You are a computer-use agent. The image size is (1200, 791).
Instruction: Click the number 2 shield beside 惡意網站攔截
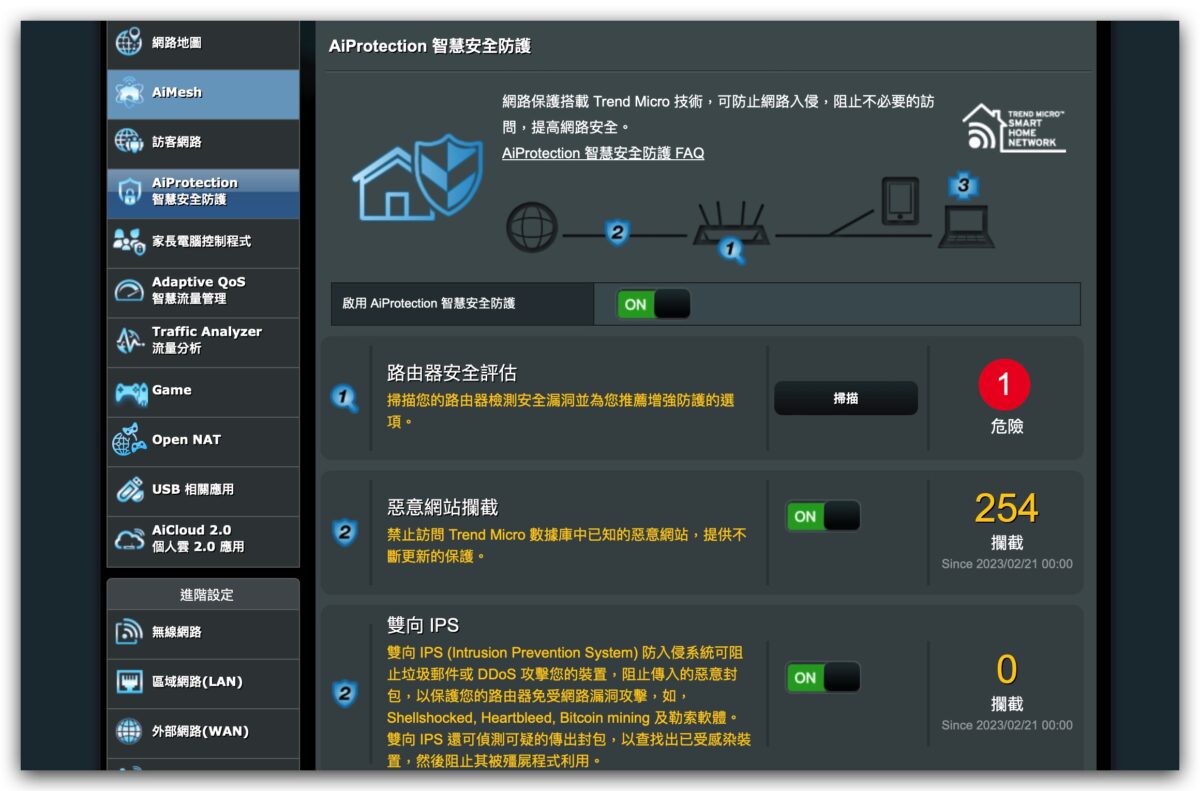[x=344, y=532]
